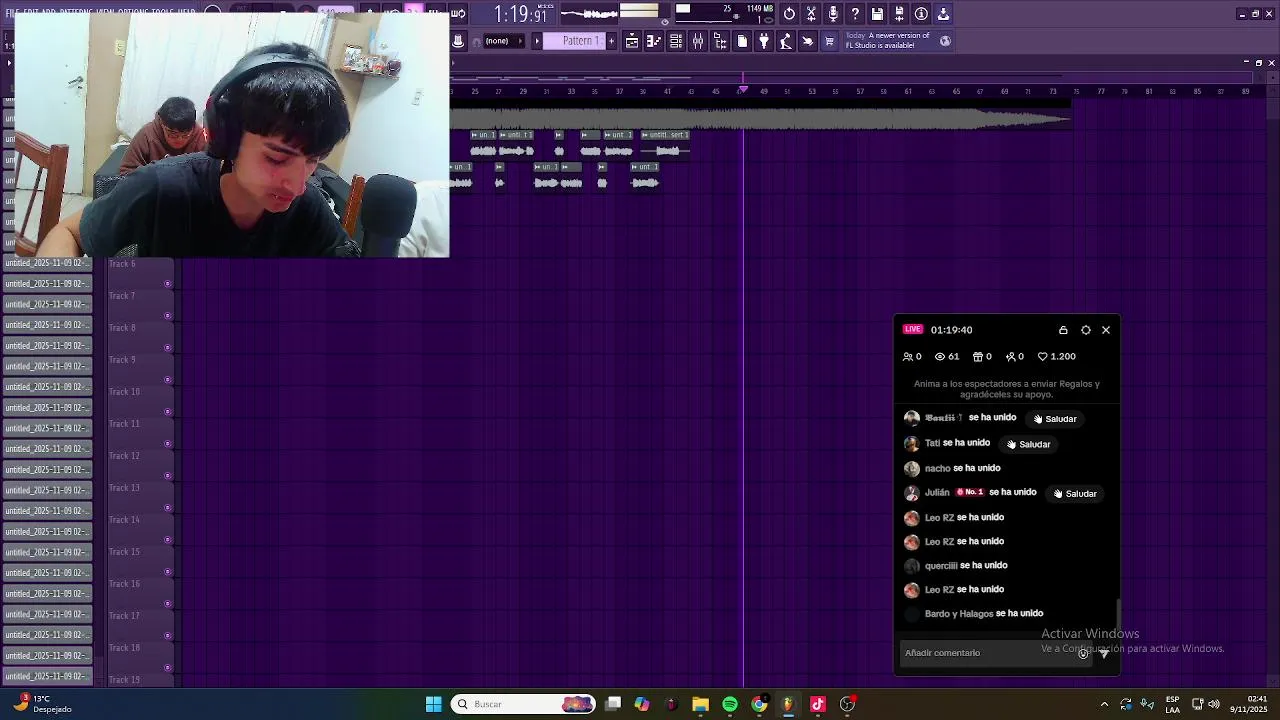This screenshot has height=720, width=1280.
Task: Click the online news globe icon
Action: click(x=945, y=41)
